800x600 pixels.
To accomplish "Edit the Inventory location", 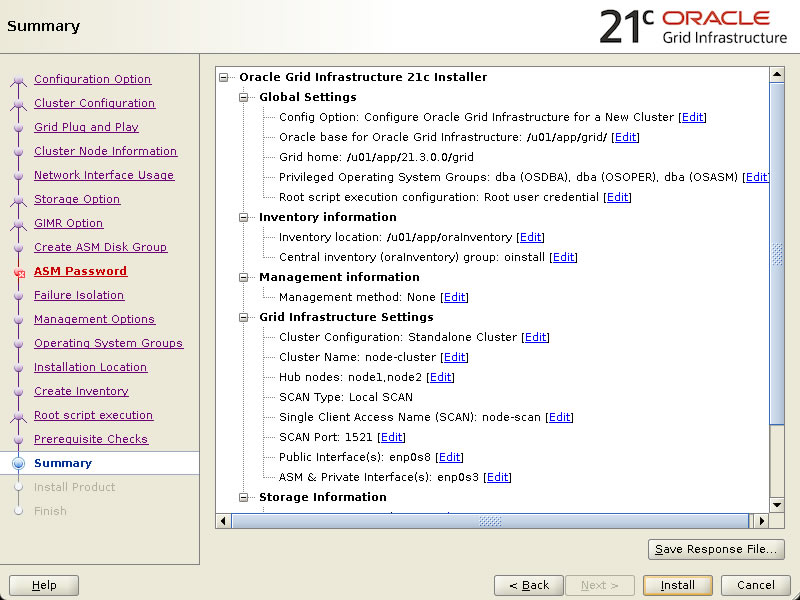I will pos(531,237).
